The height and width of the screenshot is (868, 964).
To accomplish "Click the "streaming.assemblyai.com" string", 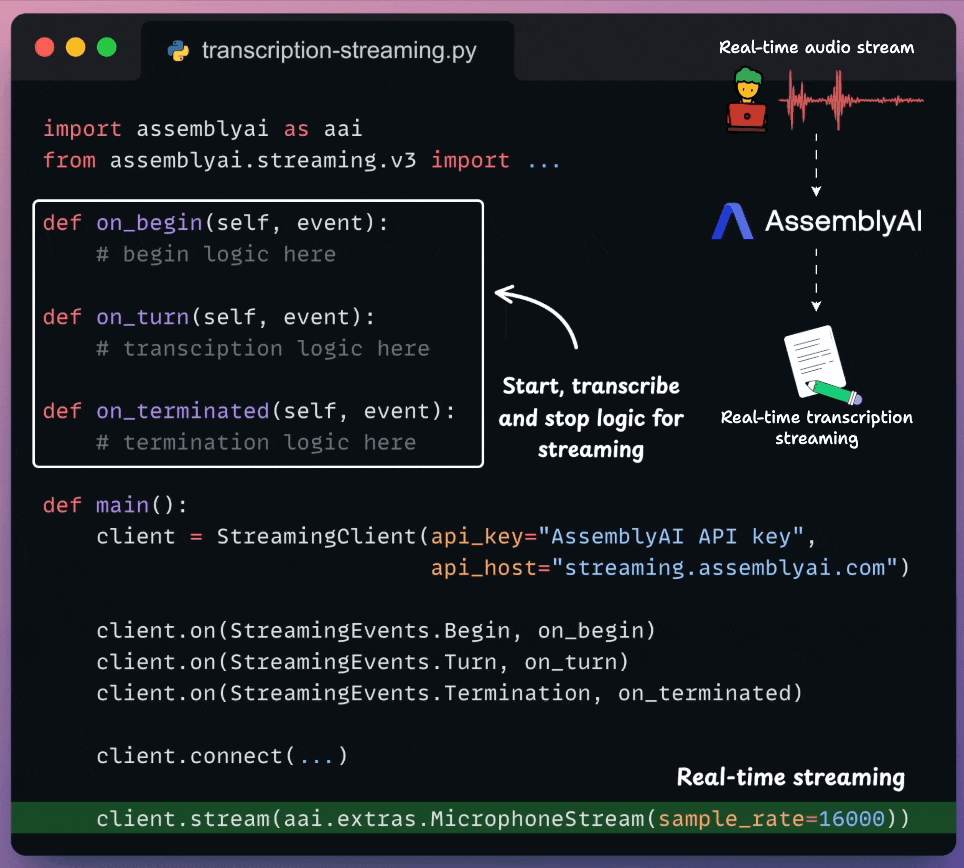I will 724,567.
